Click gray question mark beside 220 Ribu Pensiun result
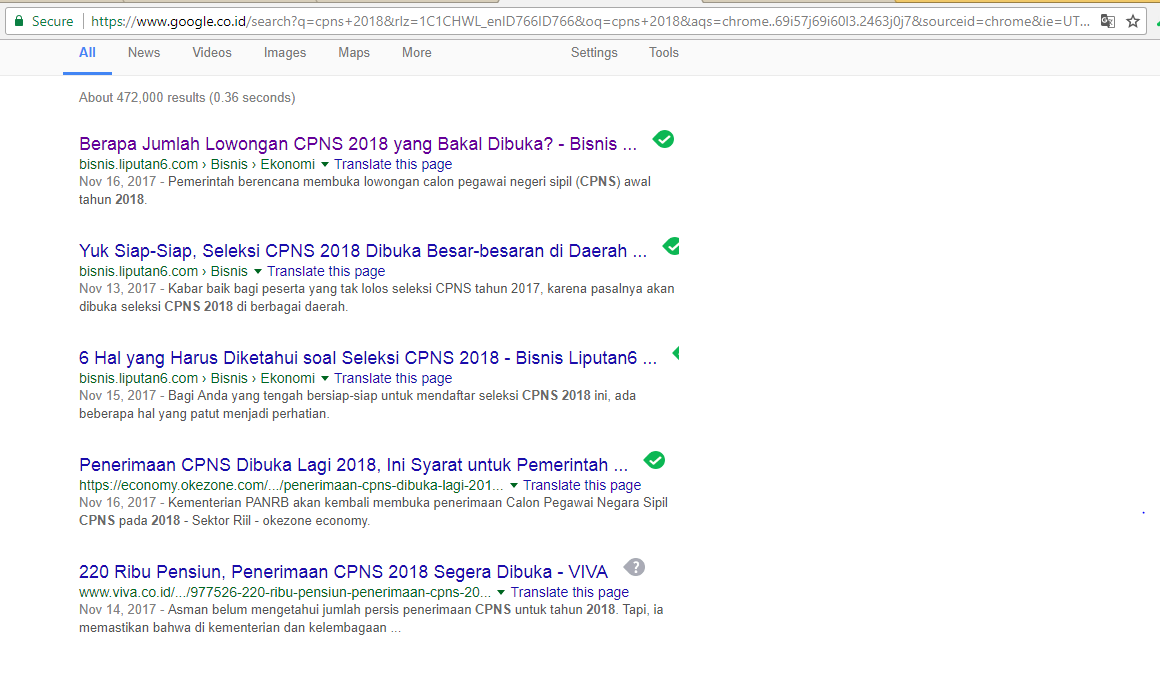The width and height of the screenshot is (1160, 675). pos(634,568)
